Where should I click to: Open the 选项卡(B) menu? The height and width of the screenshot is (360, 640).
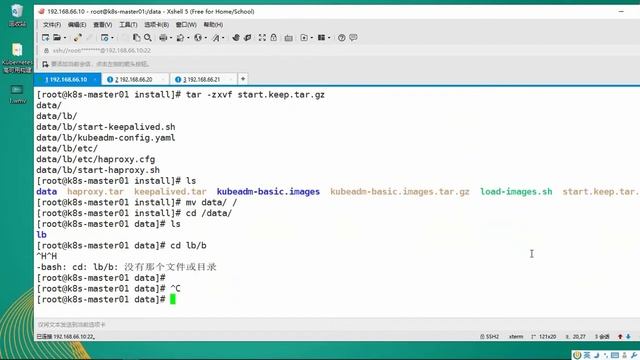pos(156,24)
